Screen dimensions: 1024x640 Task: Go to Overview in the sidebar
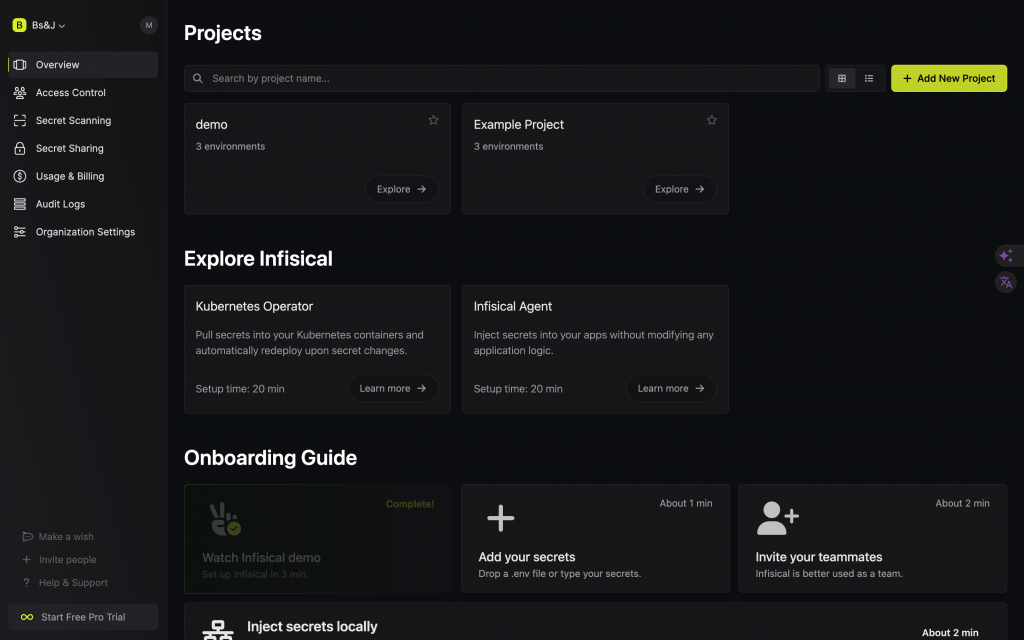83,65
